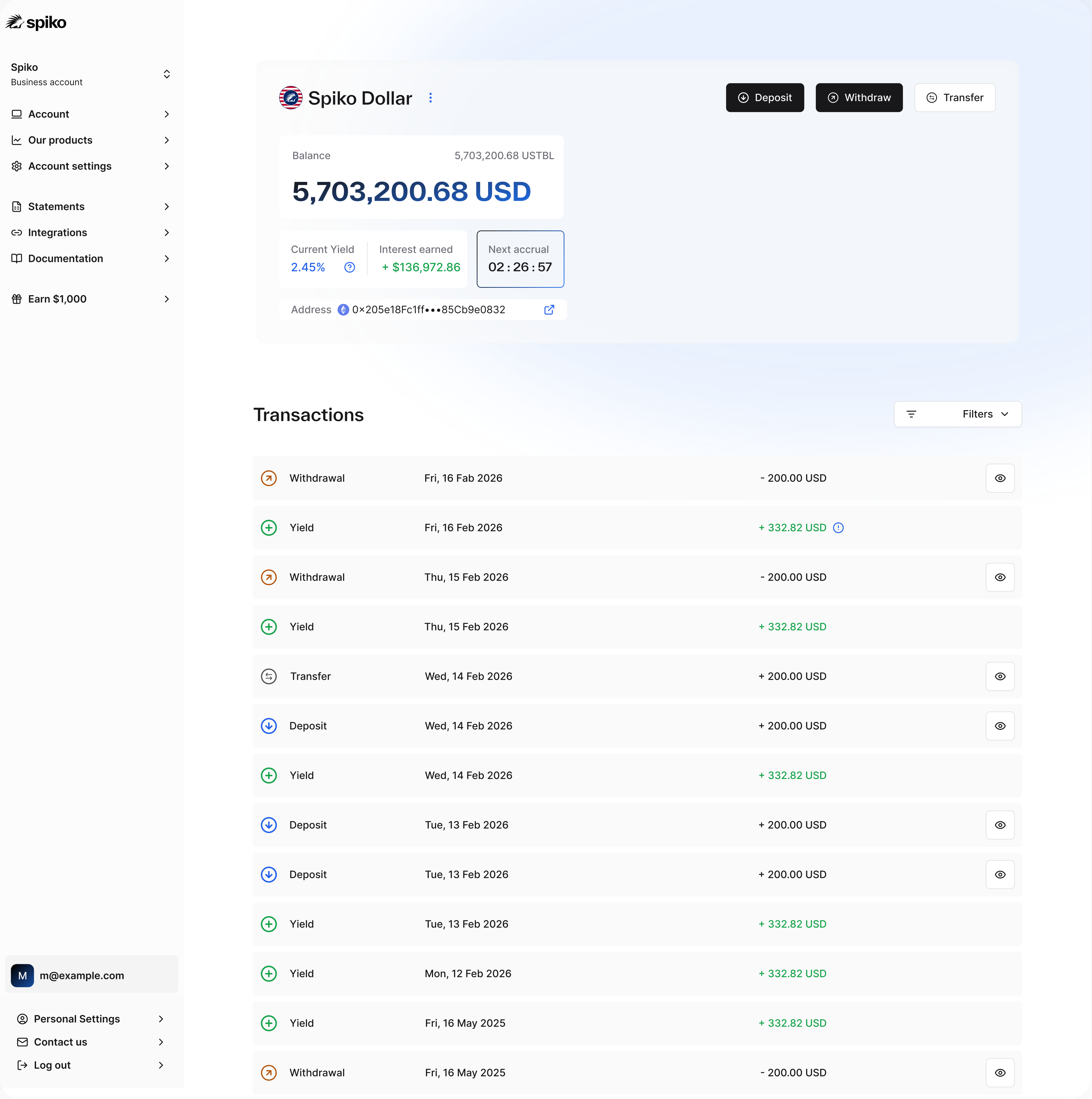Viewport: 1092px width, 1099px height.
Task: Go to Integrations in the sidebar
Action: point(57,233)
